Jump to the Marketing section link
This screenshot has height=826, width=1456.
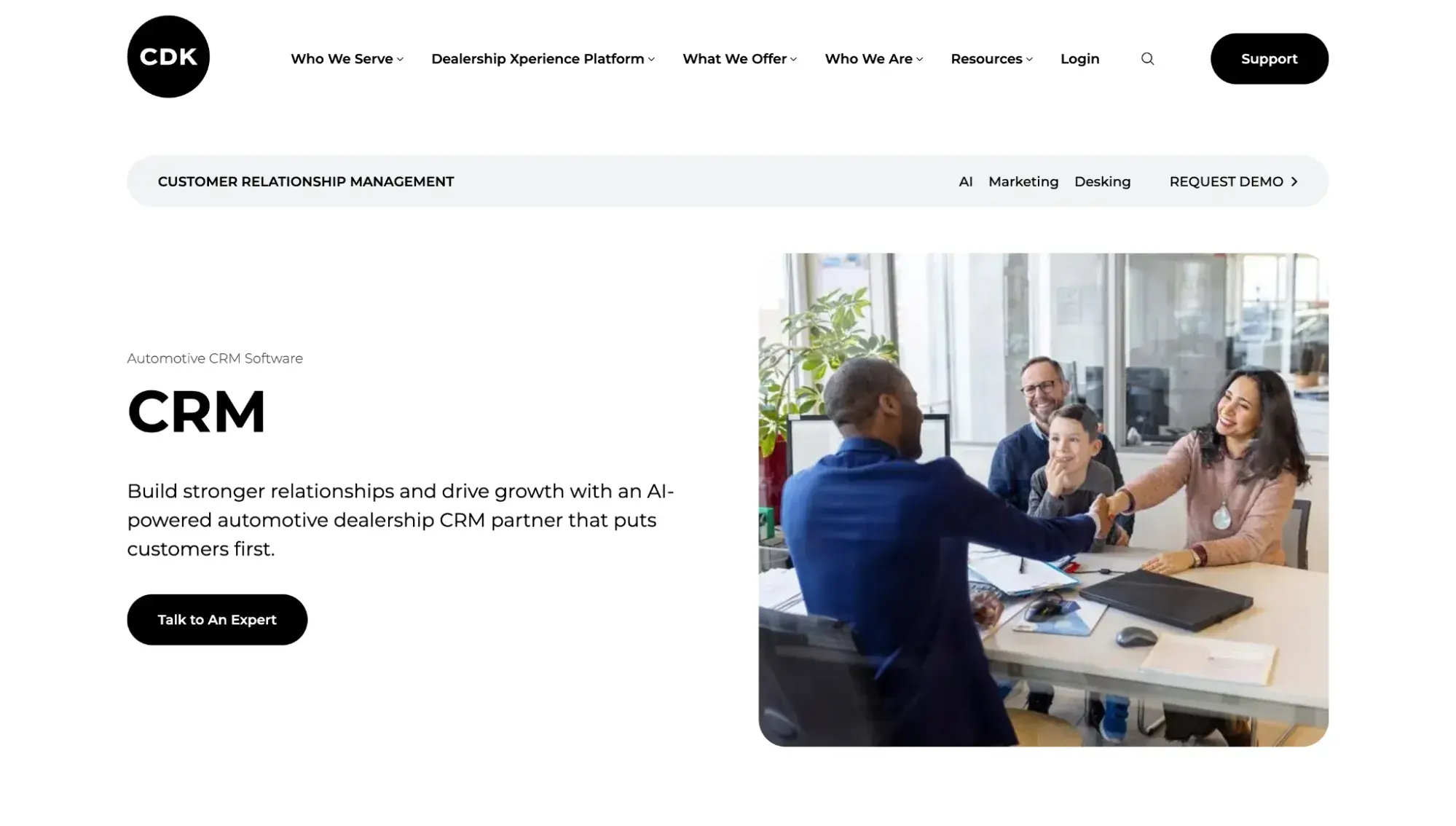(x=1023, y=181)
